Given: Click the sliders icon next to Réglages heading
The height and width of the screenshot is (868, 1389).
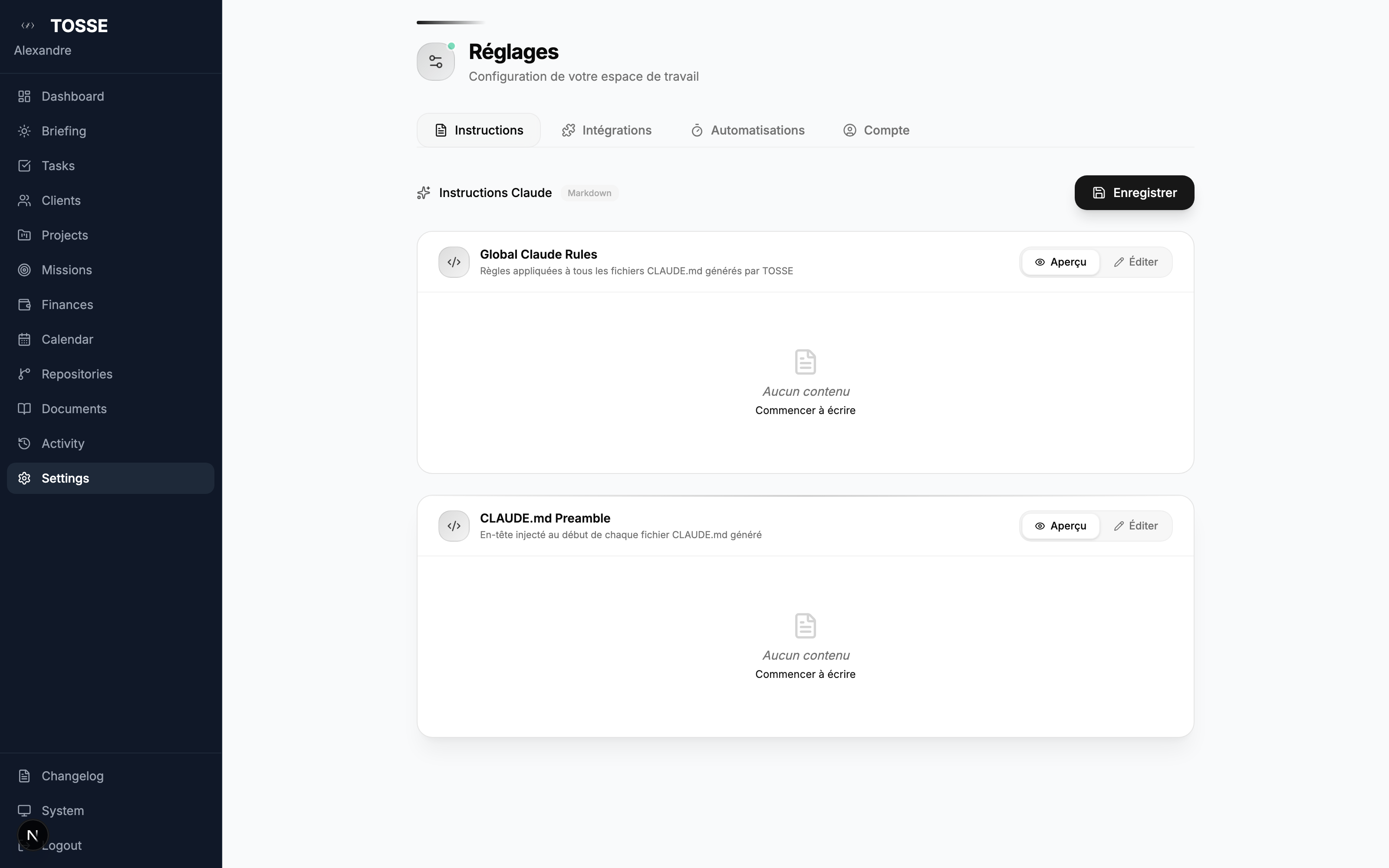Looking at the screenshot, I should pos(434,62).
